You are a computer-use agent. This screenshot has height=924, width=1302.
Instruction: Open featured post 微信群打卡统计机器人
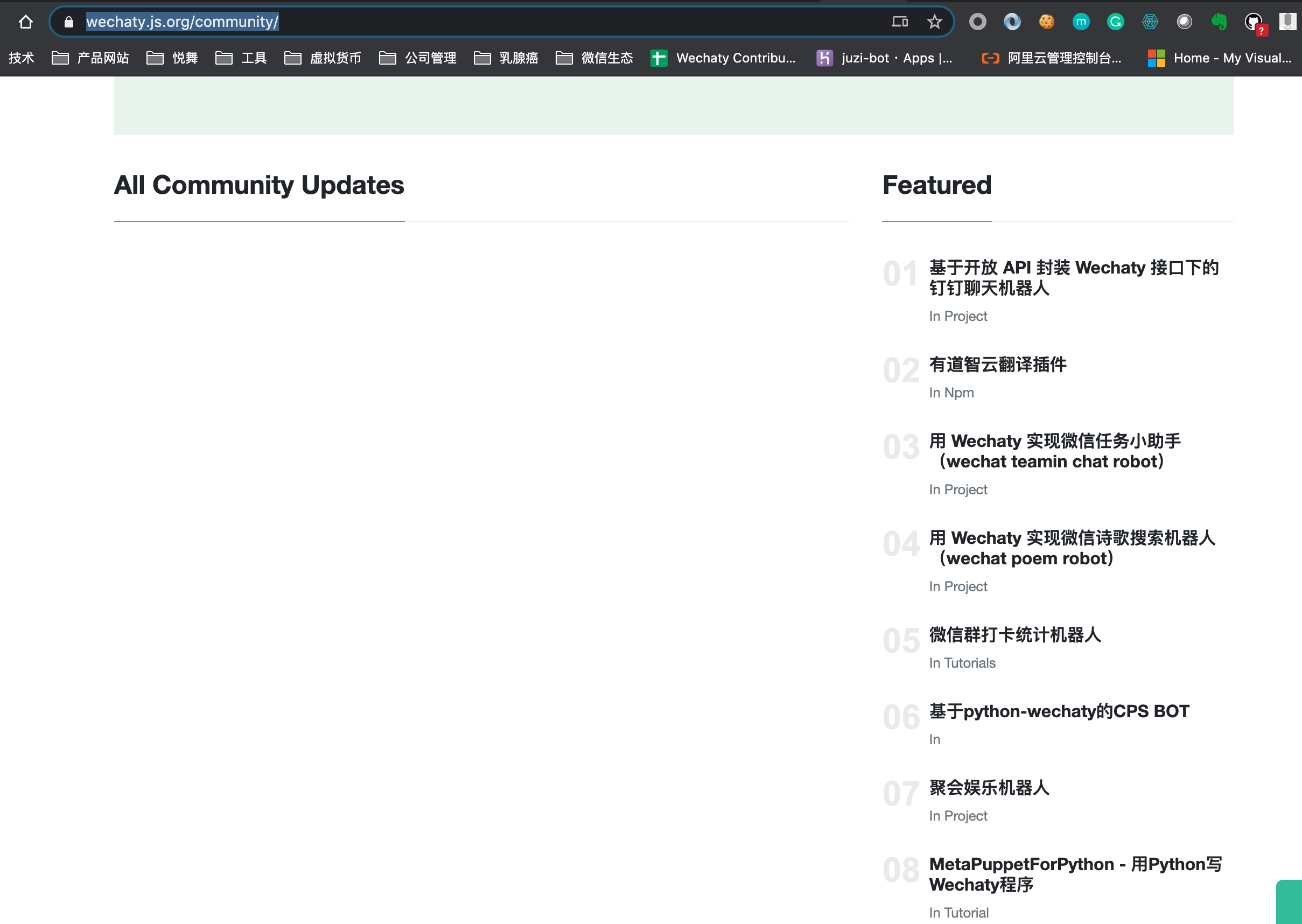[x=1015, y=634]
